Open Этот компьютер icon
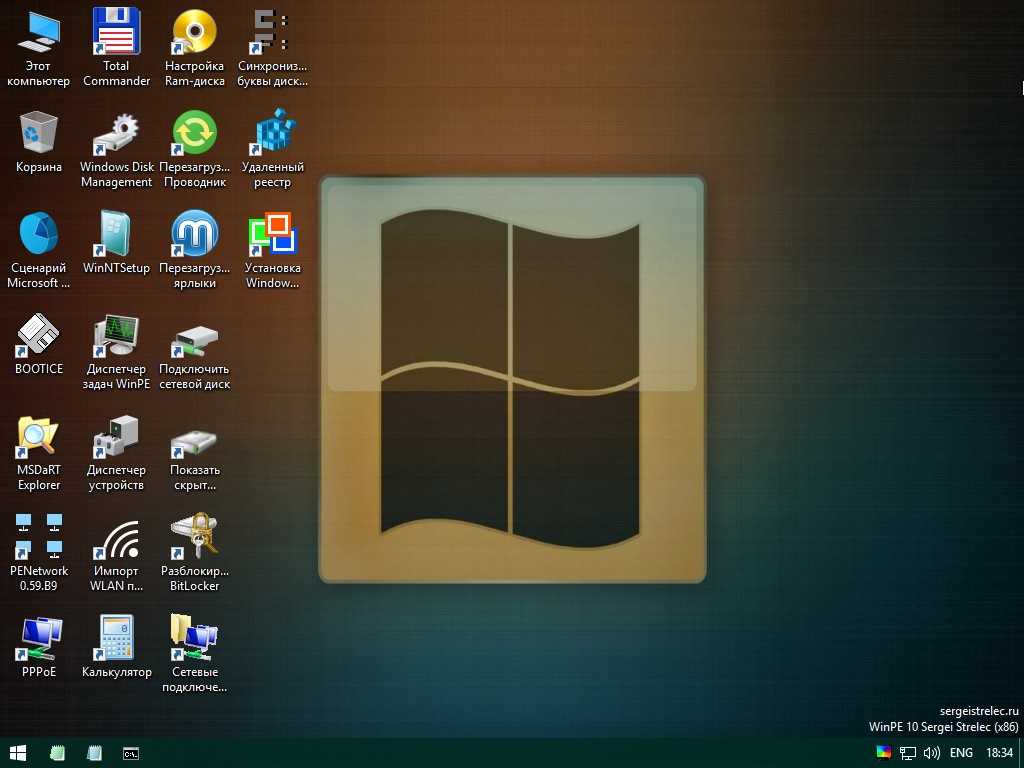This screenshot has width=1024, height=768. 38,33
